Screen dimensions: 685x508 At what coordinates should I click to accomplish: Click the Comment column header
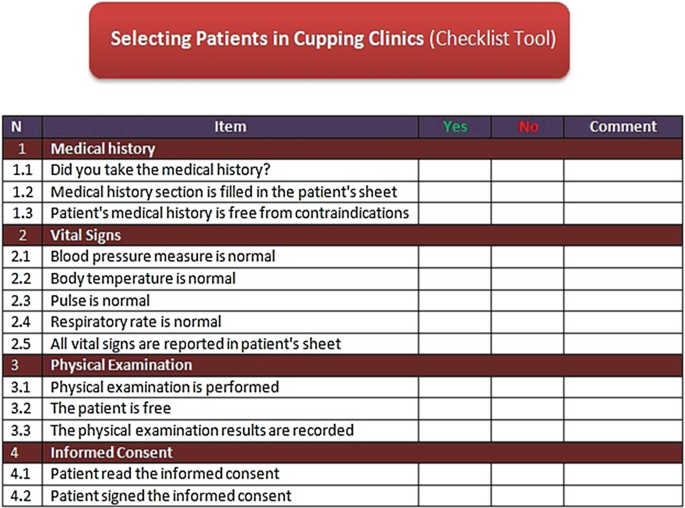tap(622, 127)
